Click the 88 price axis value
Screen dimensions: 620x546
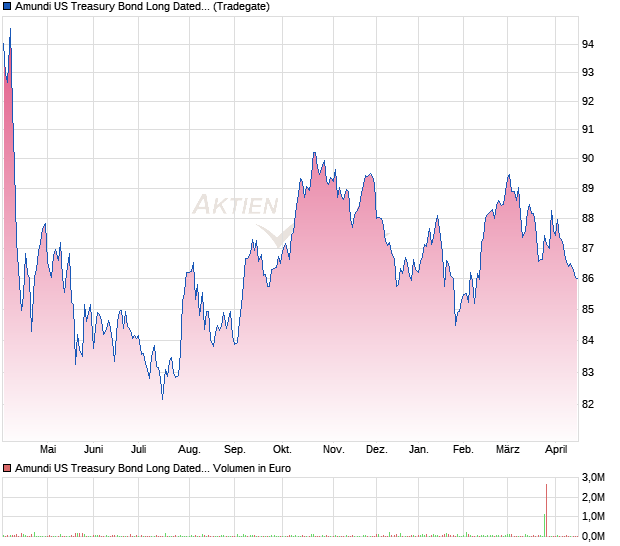click(588, 218)
